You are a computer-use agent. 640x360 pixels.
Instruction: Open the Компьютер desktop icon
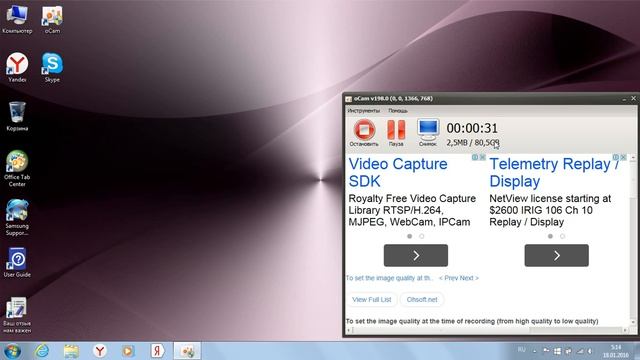(17, 19)
